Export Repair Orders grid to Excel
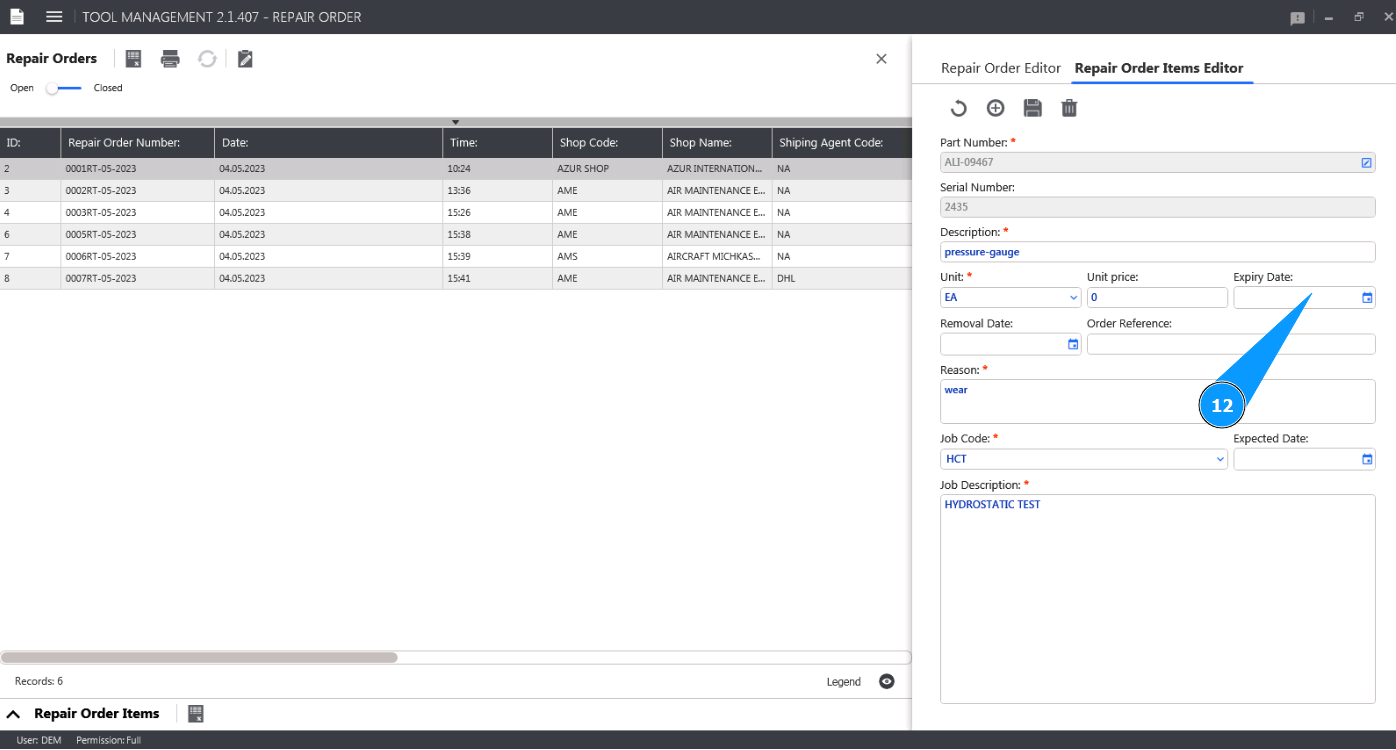 coord(134,59)
